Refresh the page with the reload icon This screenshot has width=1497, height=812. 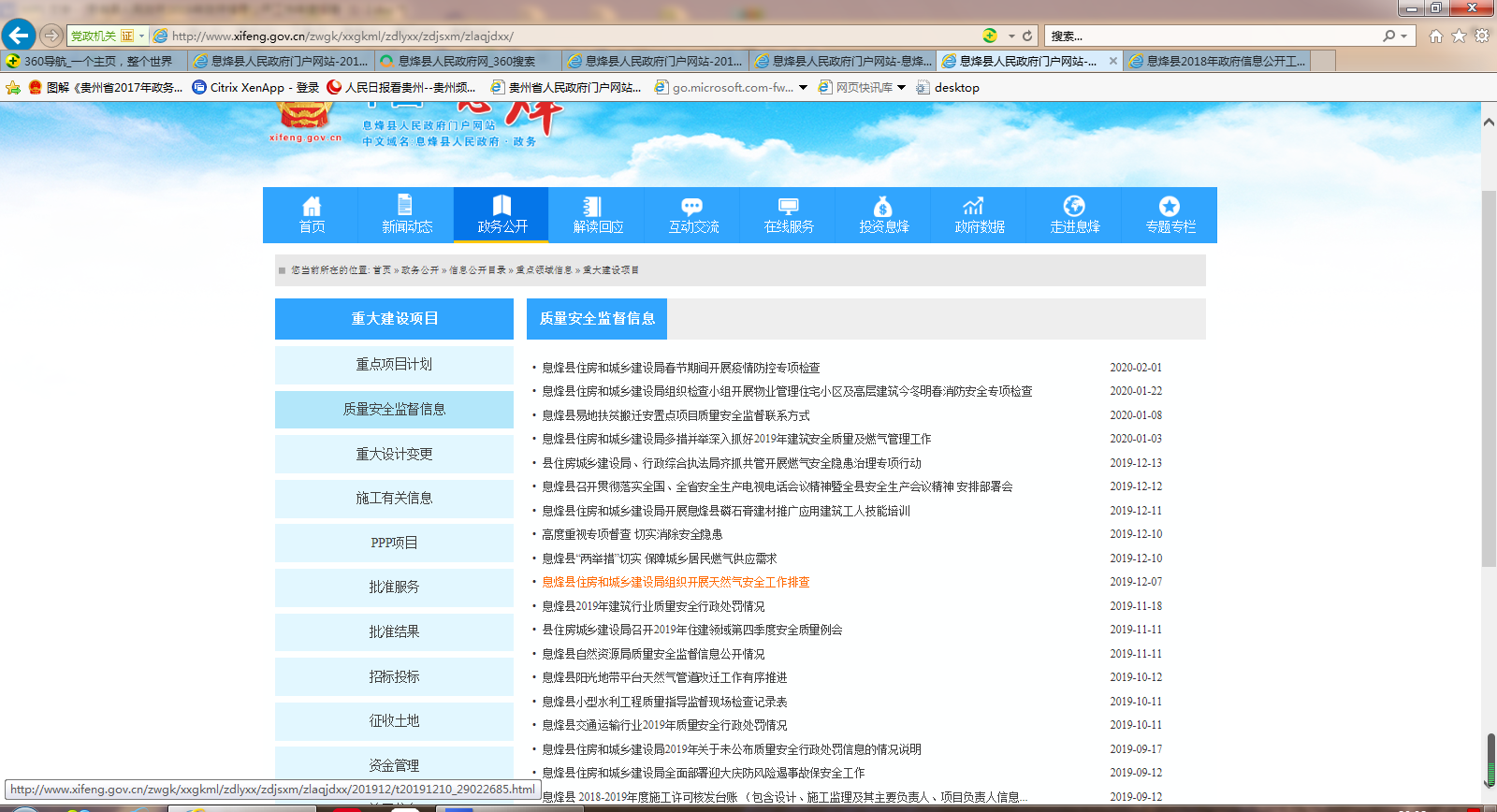click(x=1027, y=36)
